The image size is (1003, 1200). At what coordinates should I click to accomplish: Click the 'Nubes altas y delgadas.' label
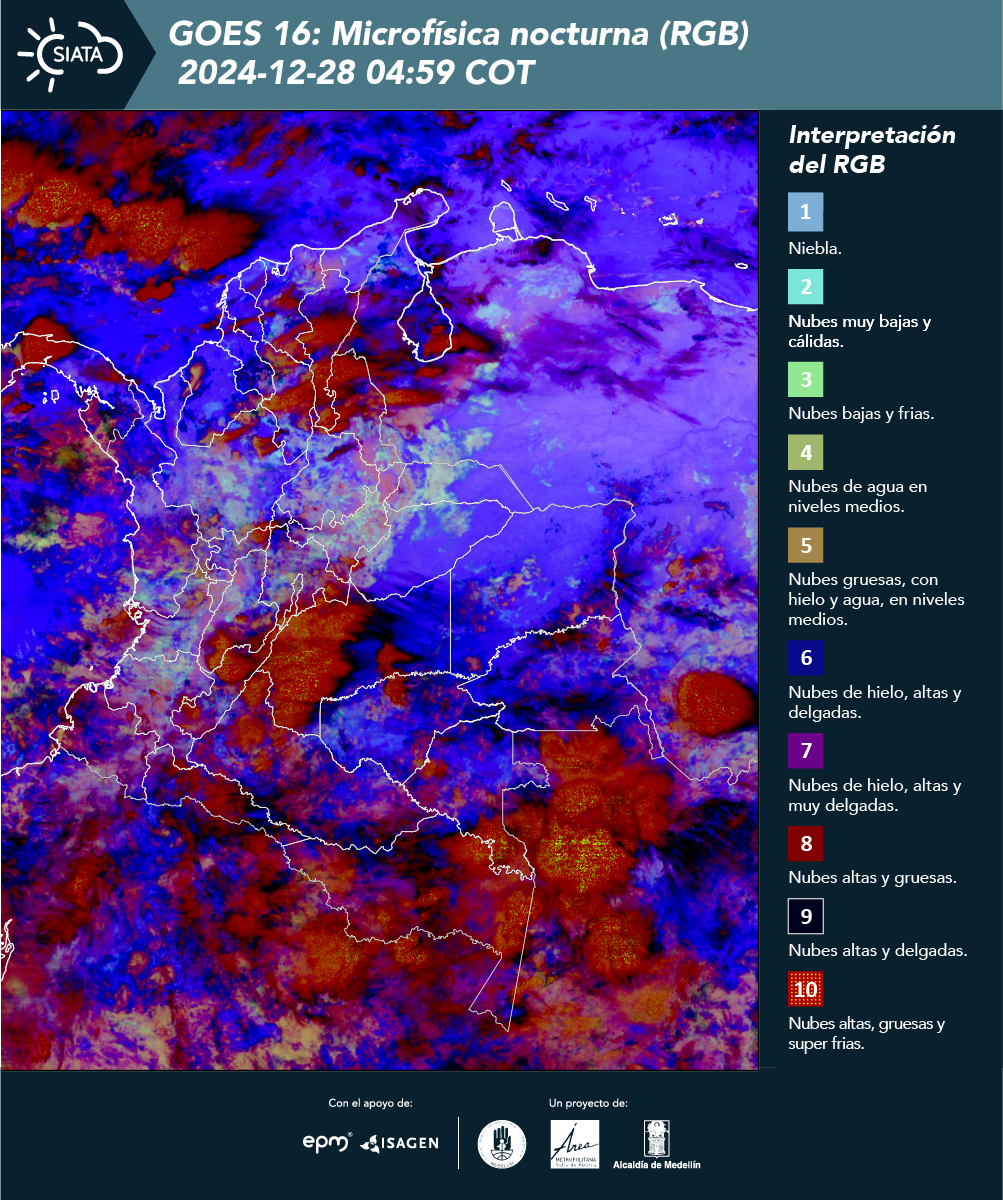click(878, 951)
